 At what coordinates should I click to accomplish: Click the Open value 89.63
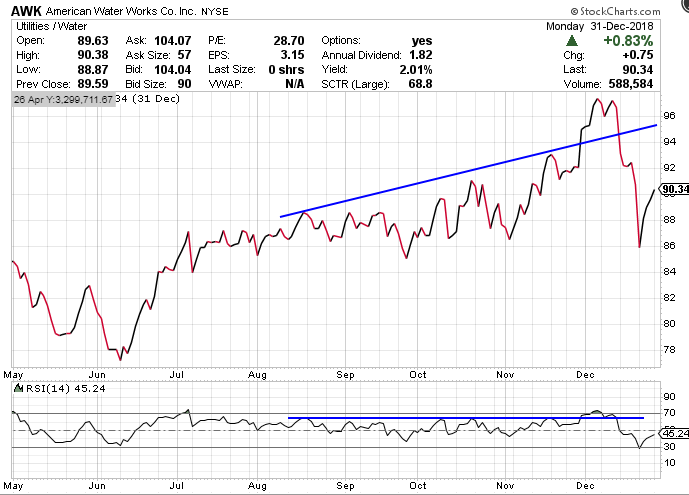pos(93,40)
